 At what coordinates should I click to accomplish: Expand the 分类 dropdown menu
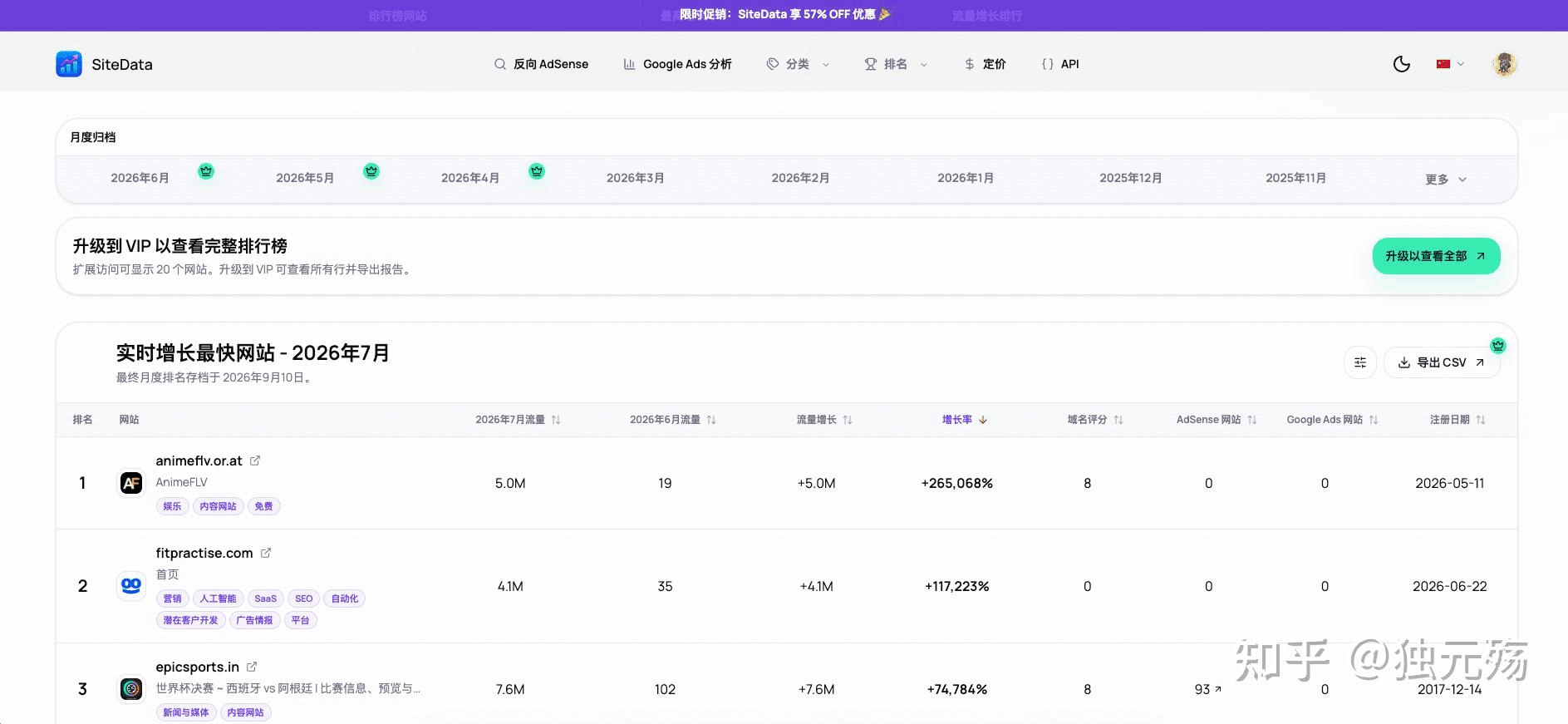click(798, 64)
